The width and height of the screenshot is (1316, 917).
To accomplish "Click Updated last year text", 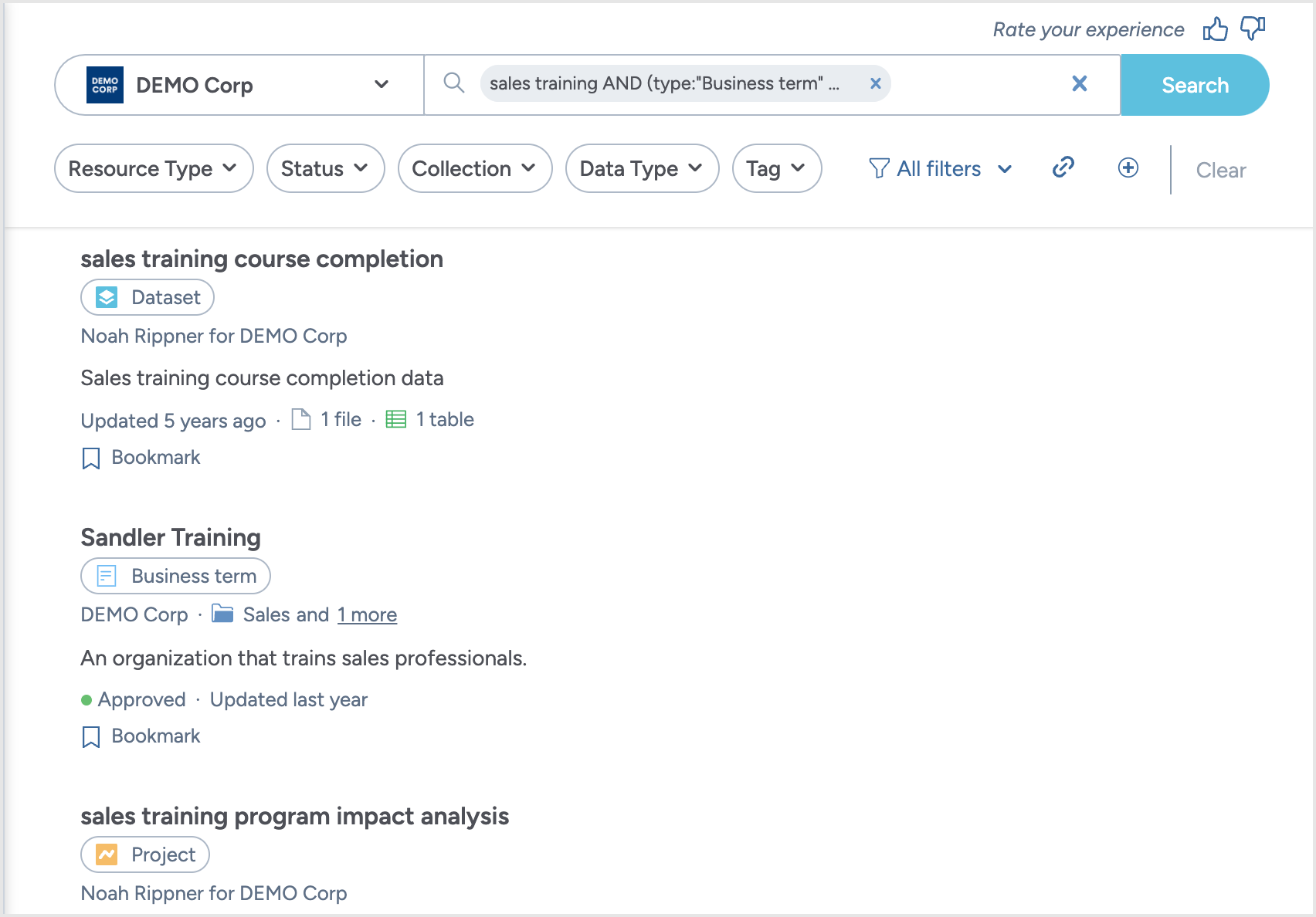I will (289, 699).
